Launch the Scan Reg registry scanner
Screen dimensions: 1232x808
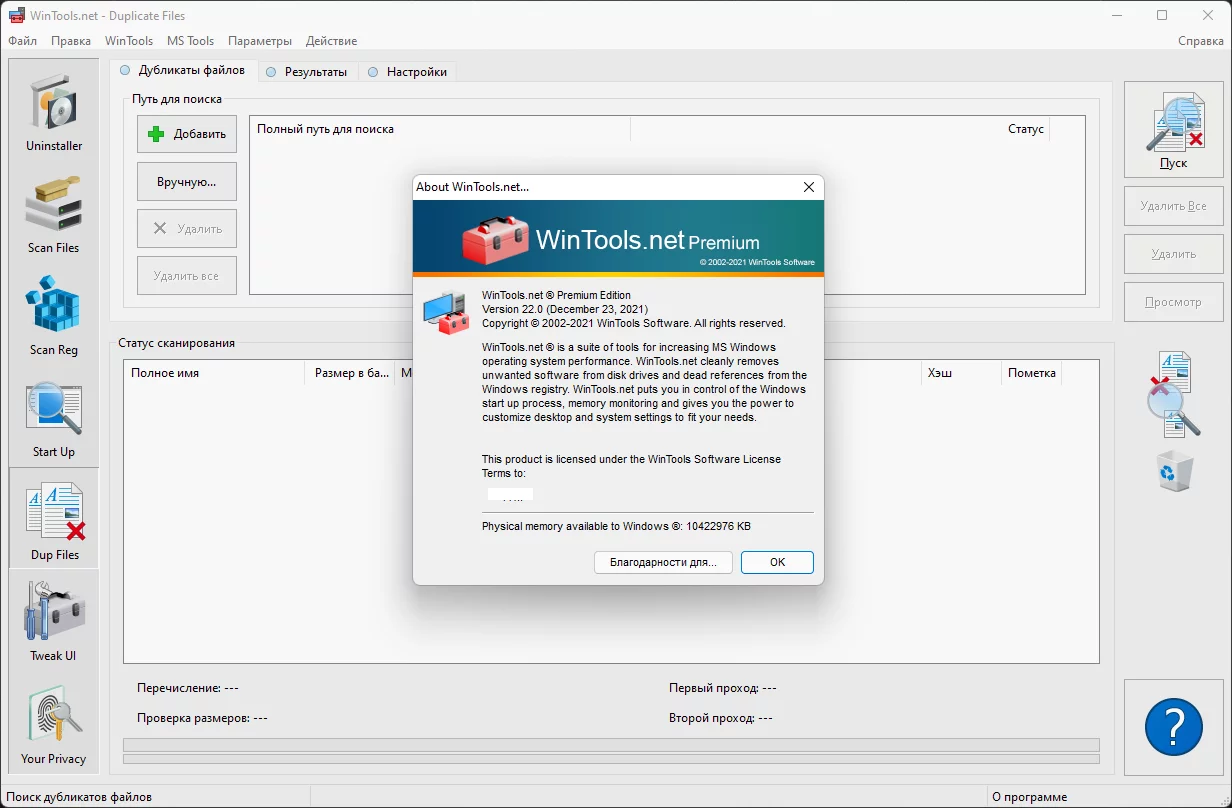tap(54, 315)
